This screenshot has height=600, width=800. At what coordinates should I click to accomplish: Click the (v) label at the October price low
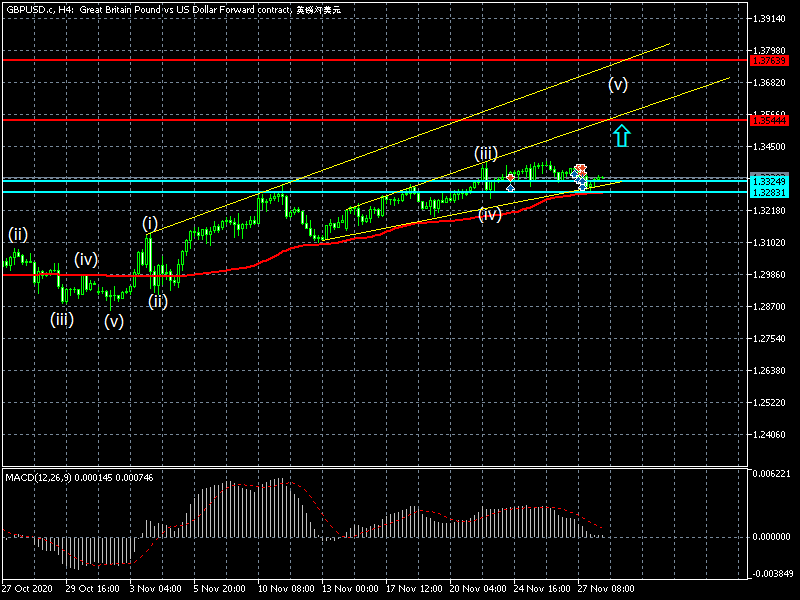click(x=114, y=321)
